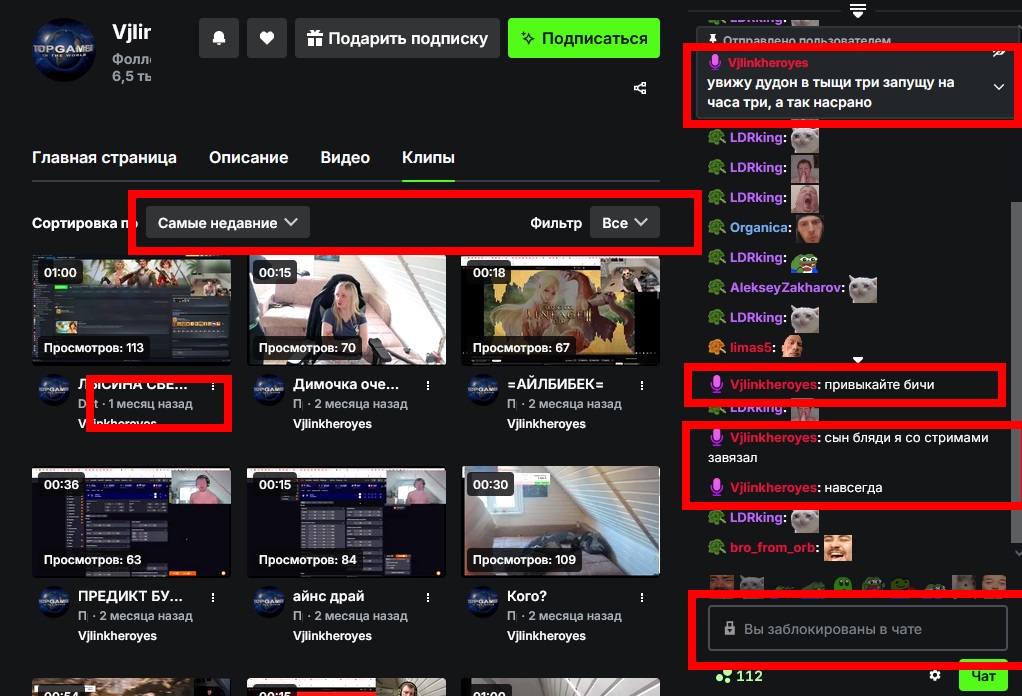Screen dimensions: 1022x696
Task: Click the collapse arrow atop chat
Action: [858, 10]
